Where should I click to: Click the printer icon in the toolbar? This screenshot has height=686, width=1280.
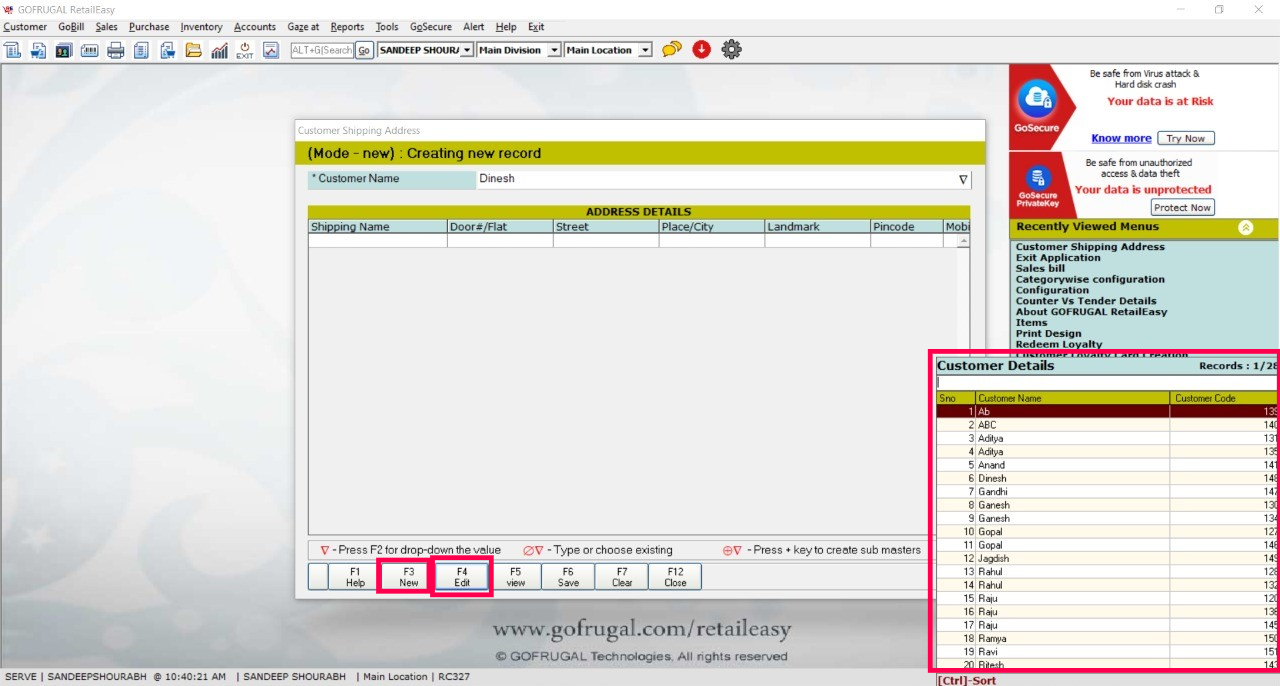click(116, 50)
